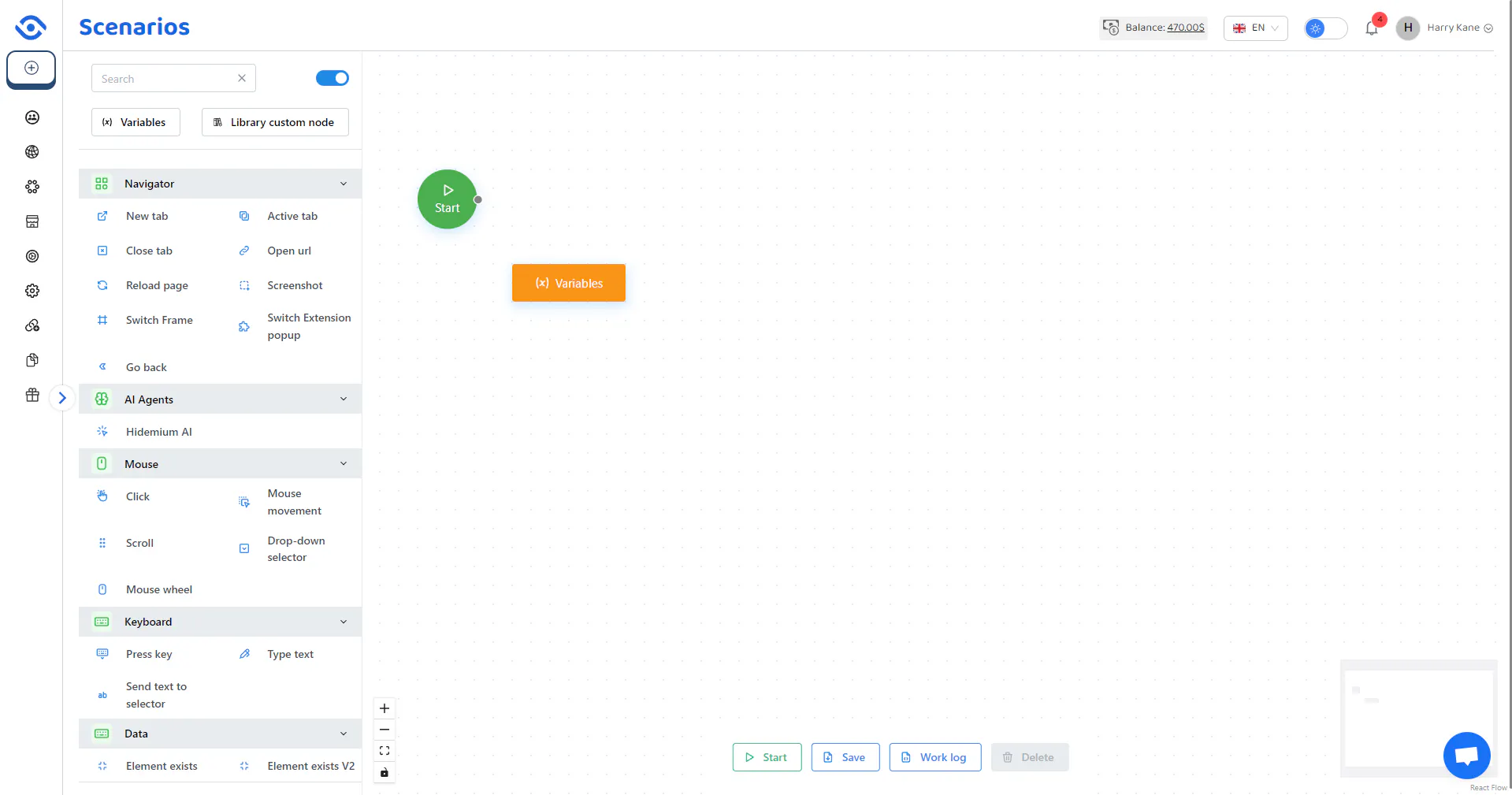Click the Type text pen icon
The width and height of the screenshot is (1512, 795).
(244, 654)
